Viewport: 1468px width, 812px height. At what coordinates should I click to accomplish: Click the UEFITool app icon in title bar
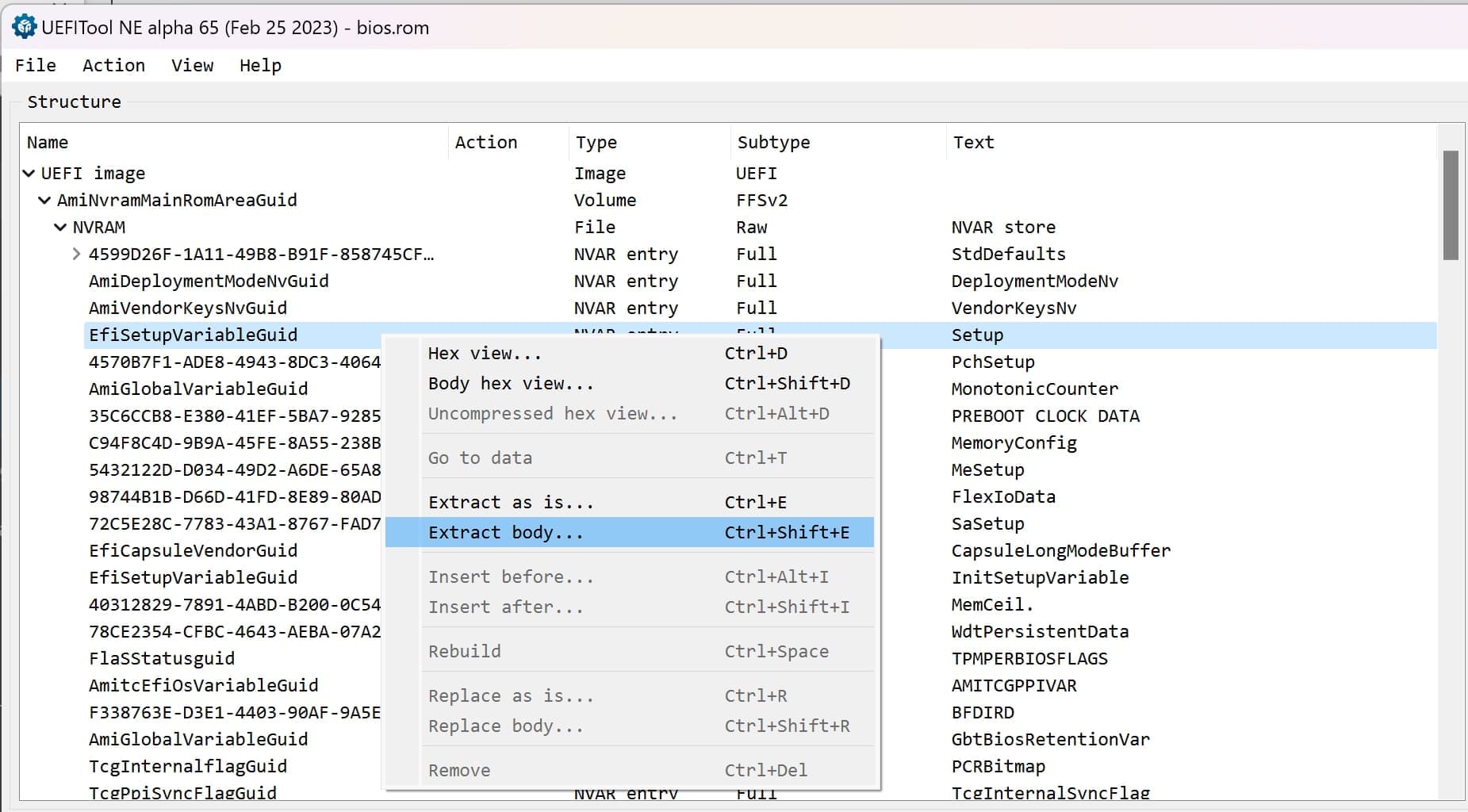click(25, 27)
